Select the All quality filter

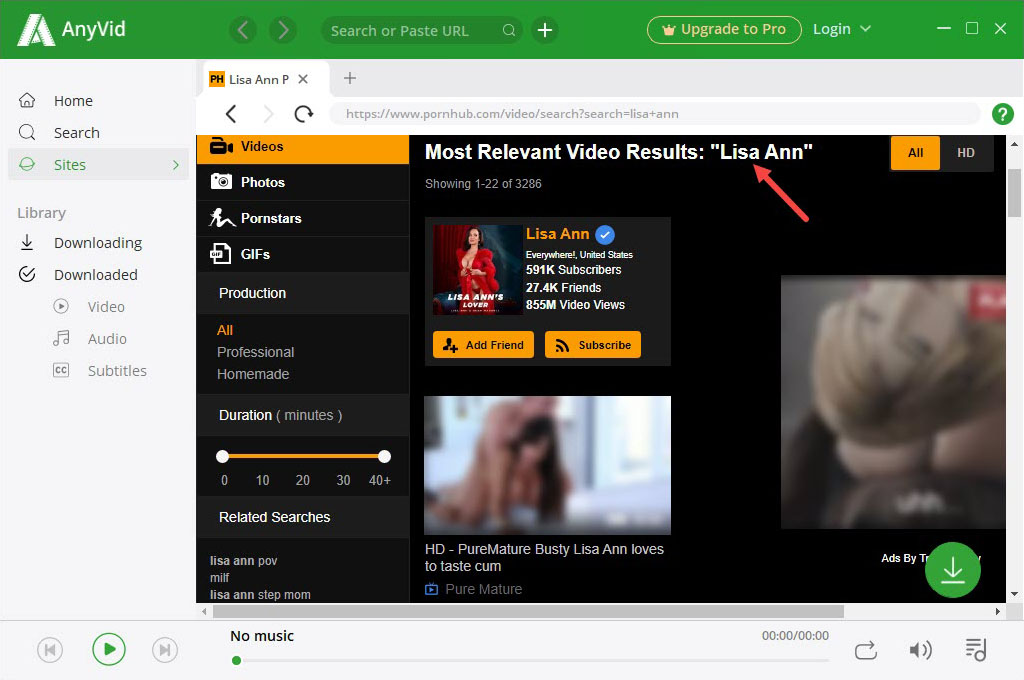(915, 153)
